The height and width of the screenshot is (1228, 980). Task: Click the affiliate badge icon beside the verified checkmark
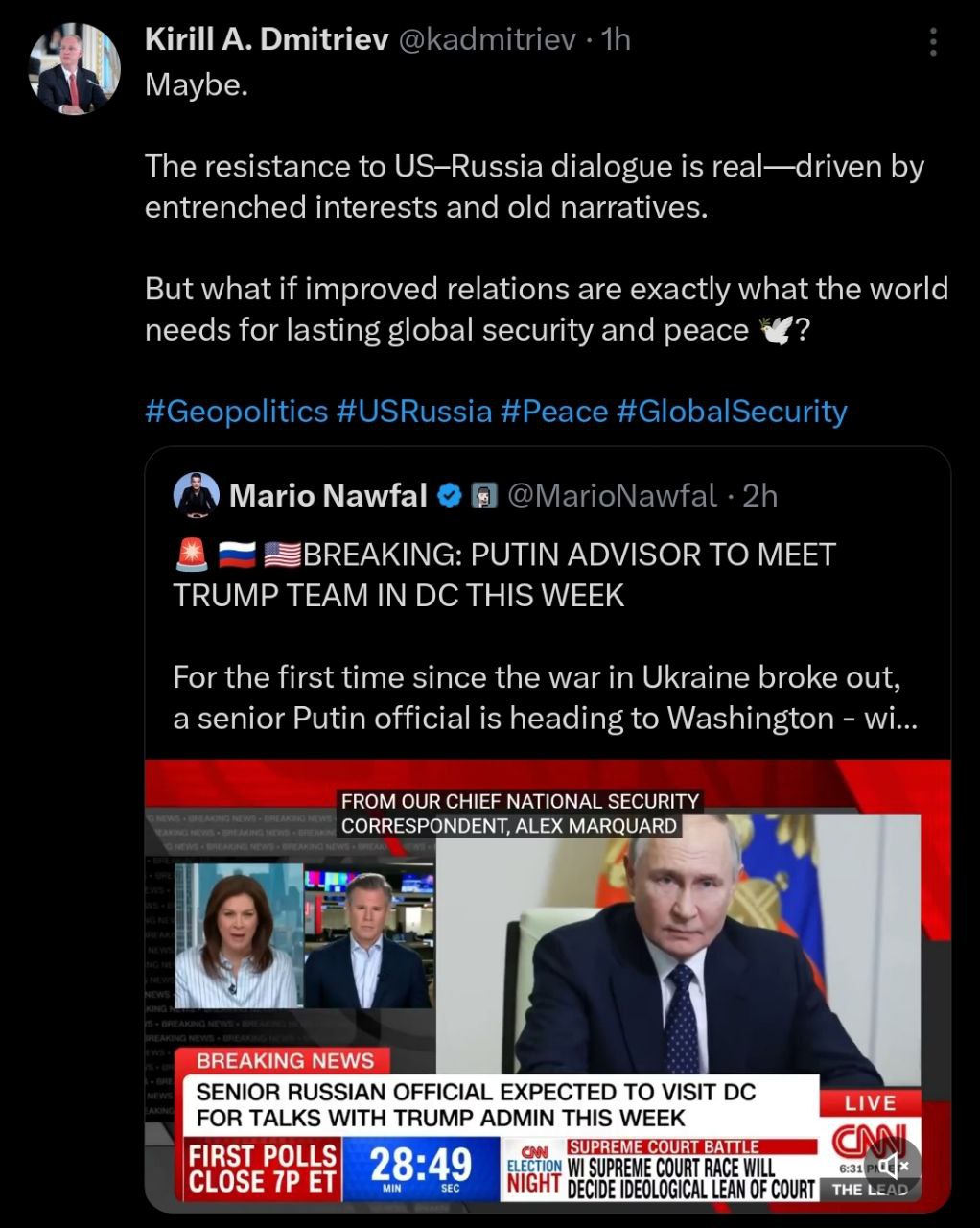click(485, 496)
